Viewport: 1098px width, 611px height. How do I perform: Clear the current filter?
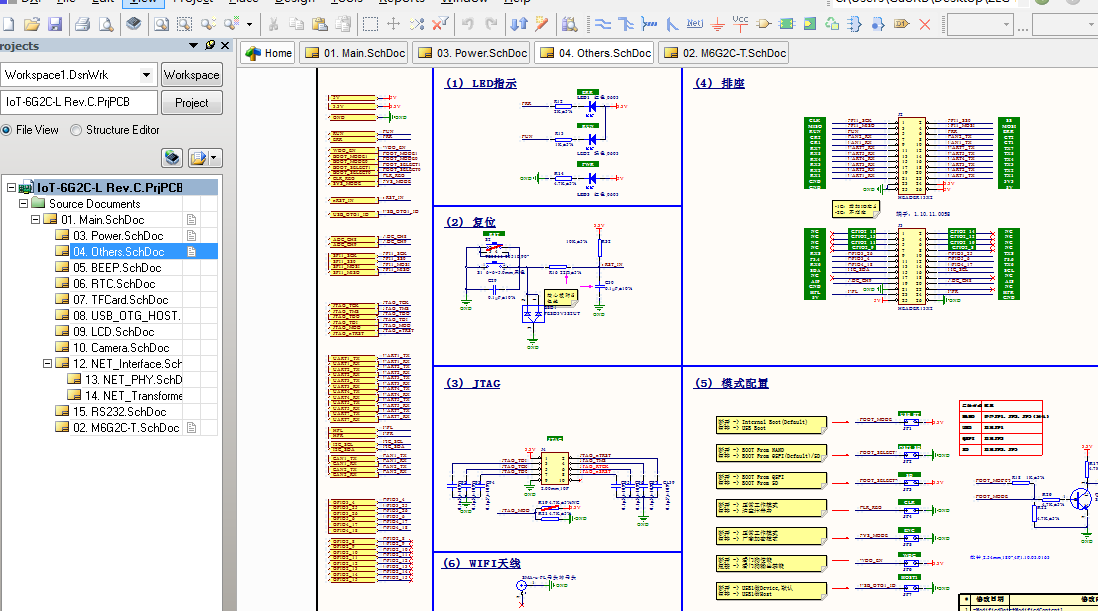click(440, 24)
